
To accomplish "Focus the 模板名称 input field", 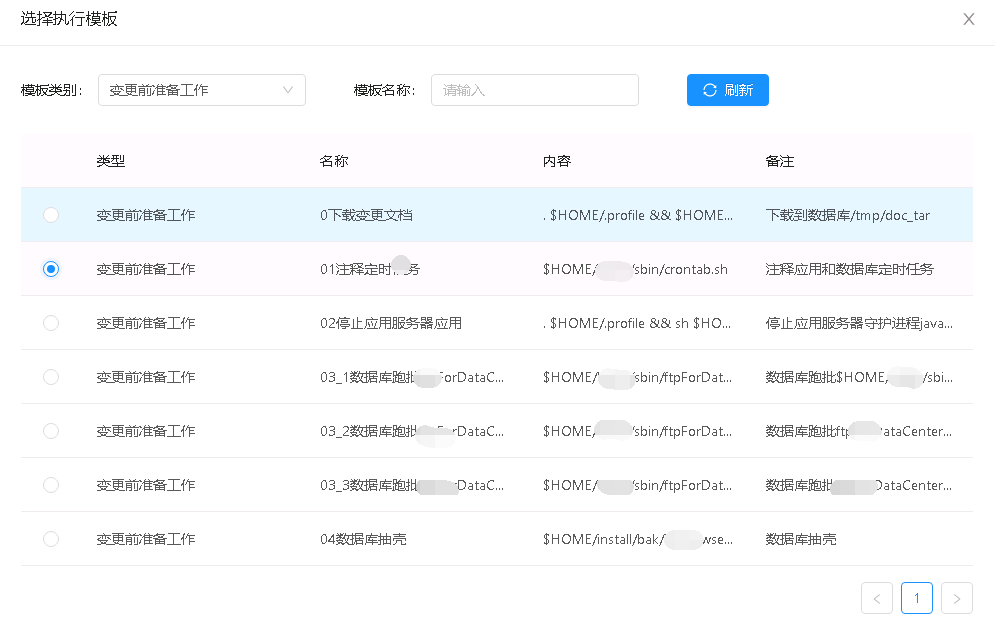I will point(535,90).
